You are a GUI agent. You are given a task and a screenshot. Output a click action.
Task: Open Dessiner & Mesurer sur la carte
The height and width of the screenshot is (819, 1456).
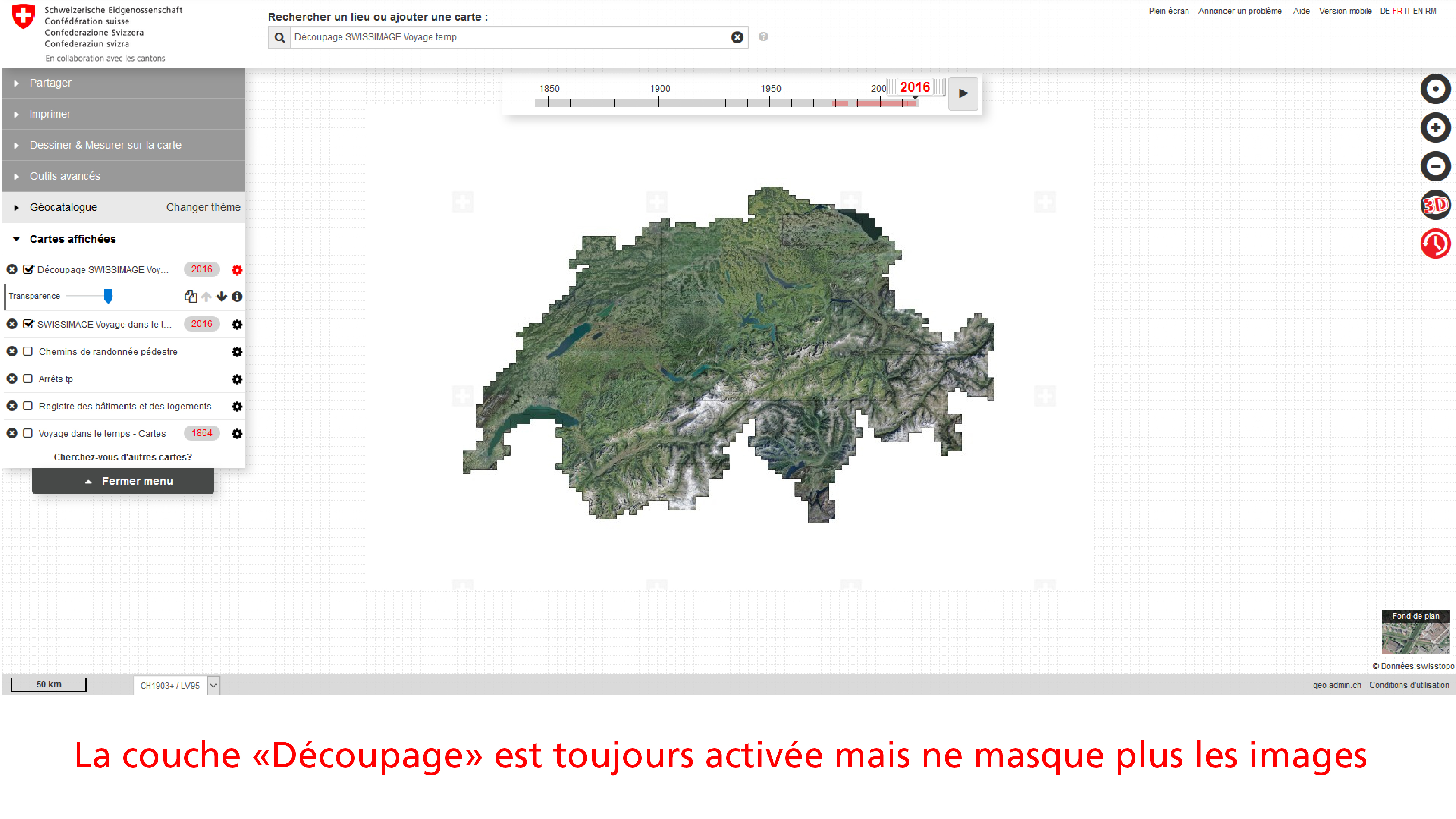[x=105, y=145]
